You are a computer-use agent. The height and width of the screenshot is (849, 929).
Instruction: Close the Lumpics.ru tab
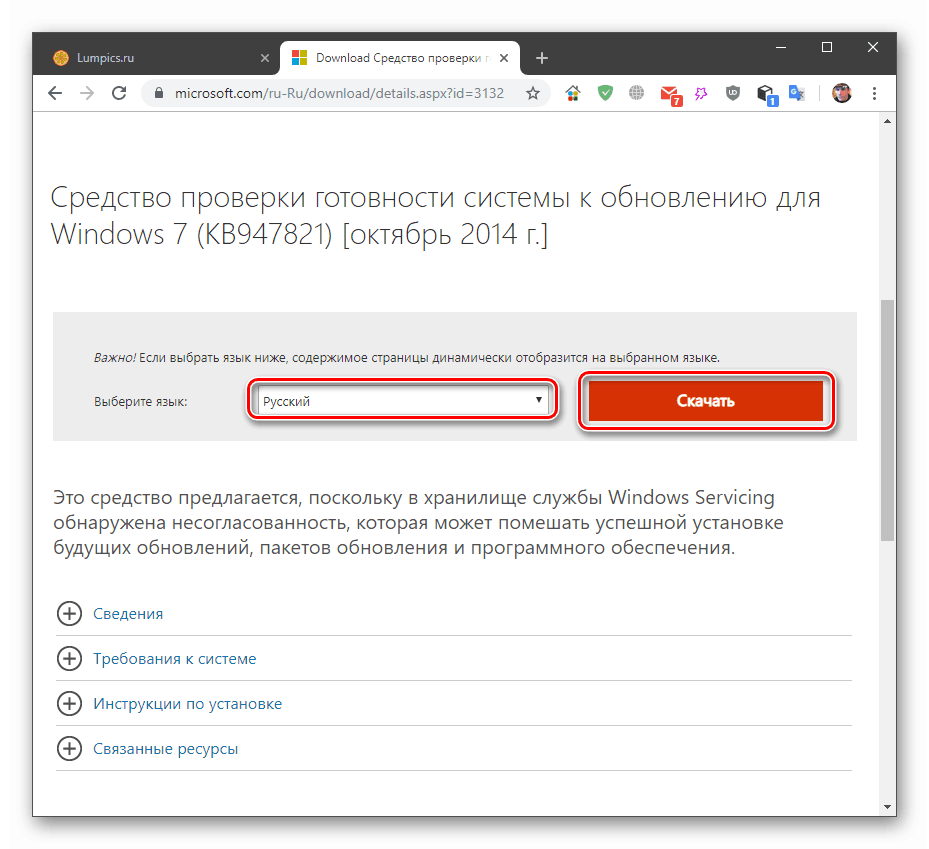tap(265, 58)
